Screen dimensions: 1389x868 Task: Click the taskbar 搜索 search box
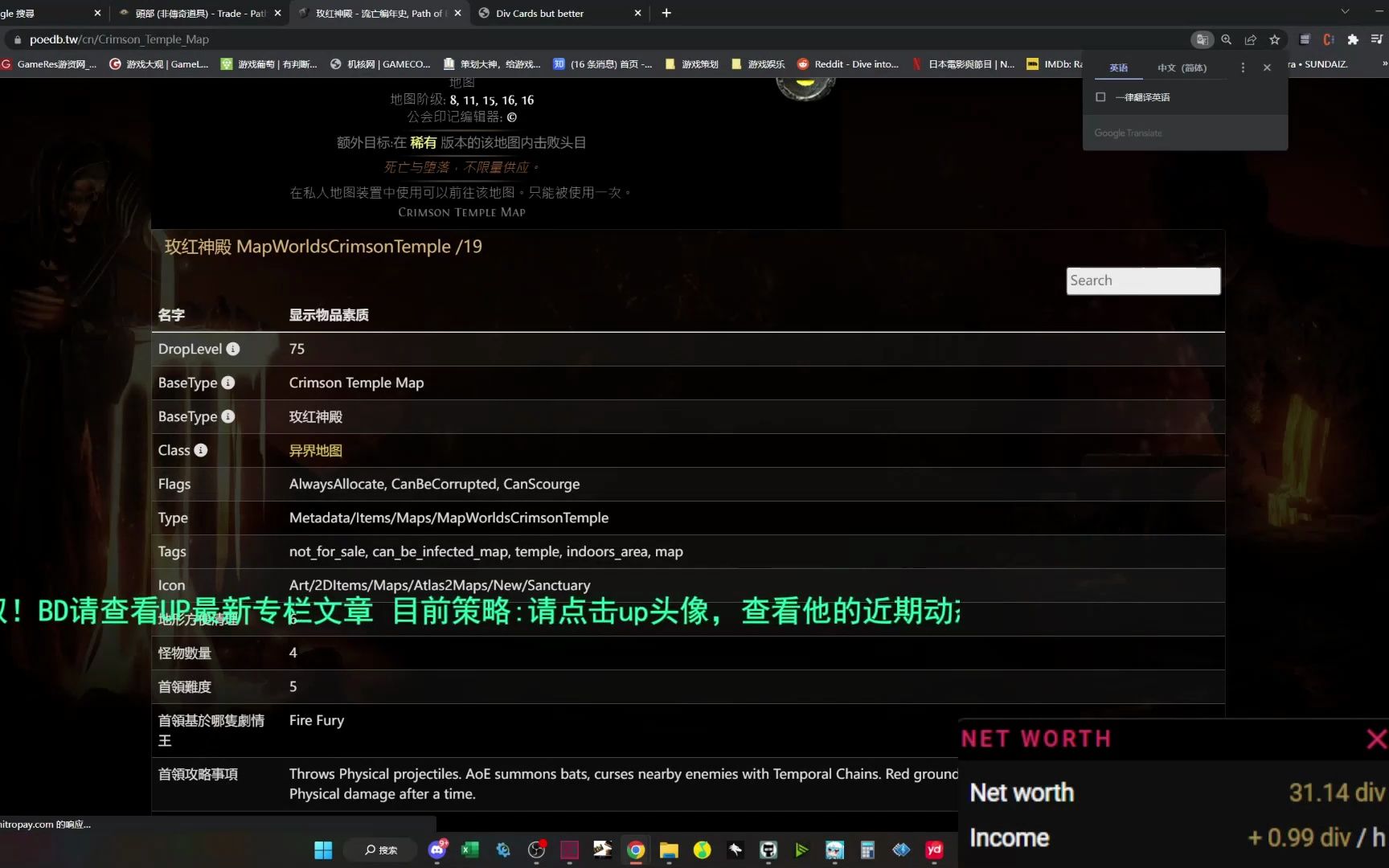(x=381, y=850)
